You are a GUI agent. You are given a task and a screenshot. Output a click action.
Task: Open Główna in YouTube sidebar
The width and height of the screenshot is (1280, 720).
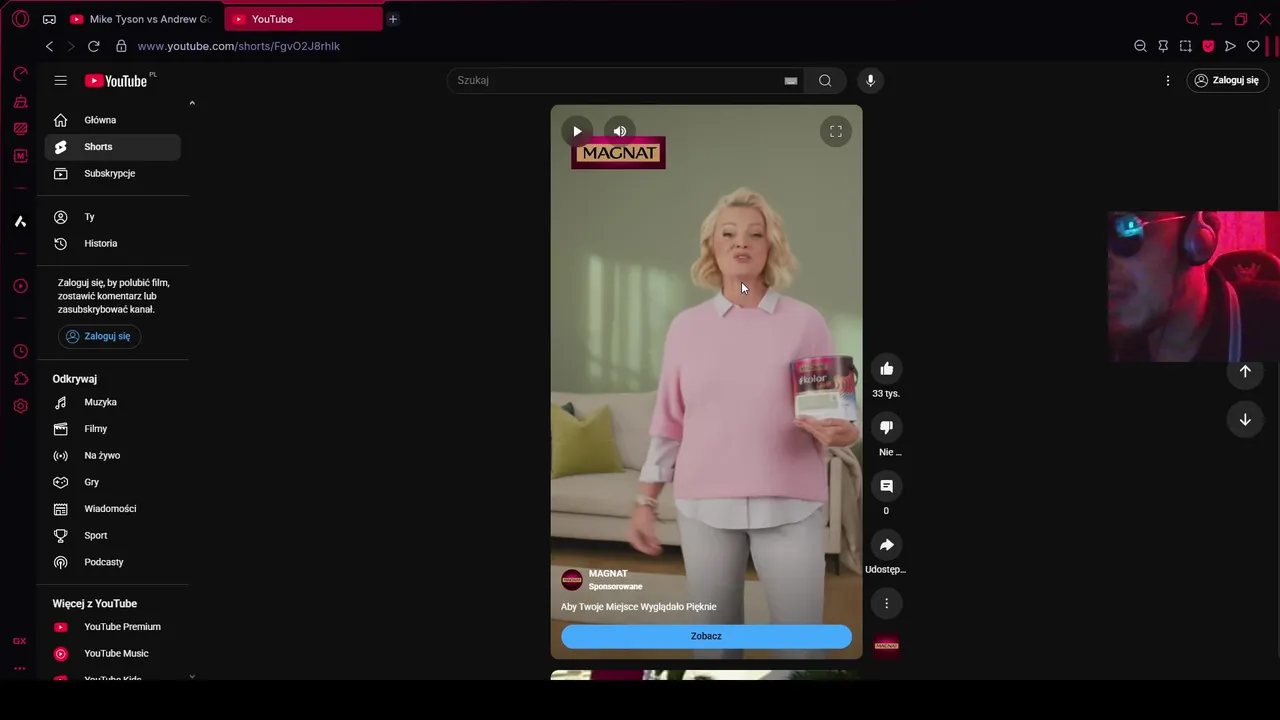click(112, 120)
